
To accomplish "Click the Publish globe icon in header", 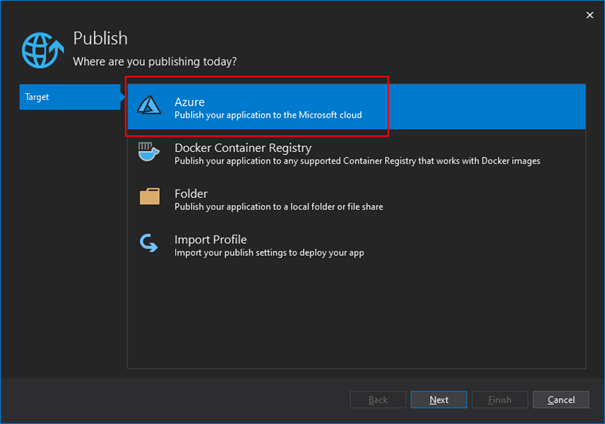I will [42, 50].
